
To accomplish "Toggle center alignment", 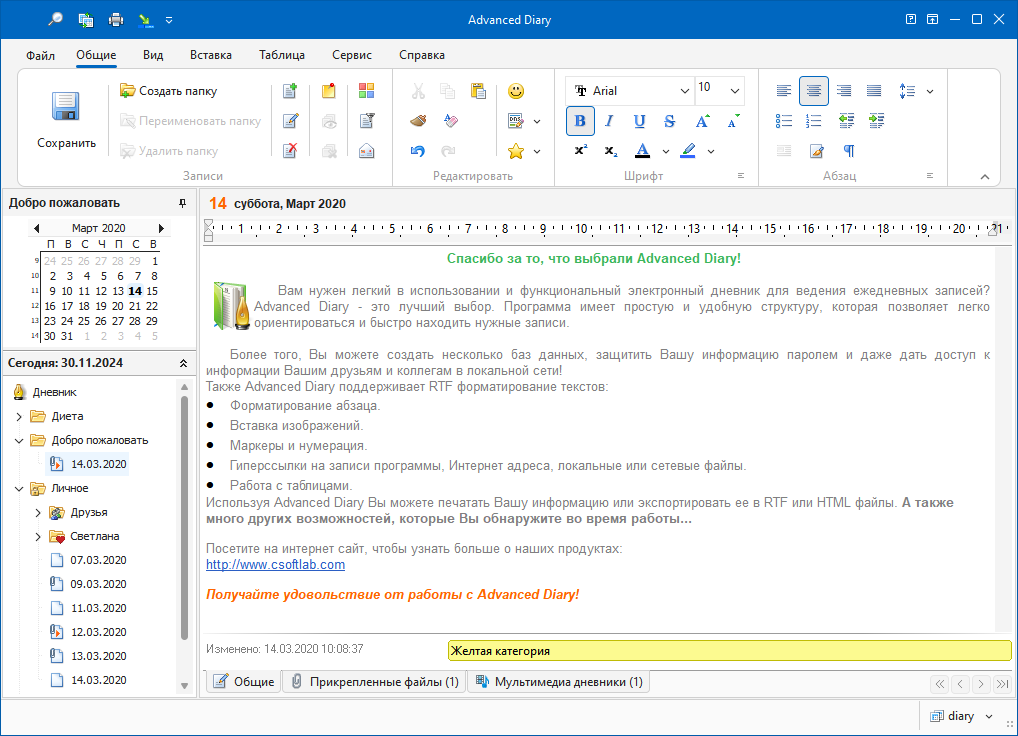I will [x=813, y=91].
